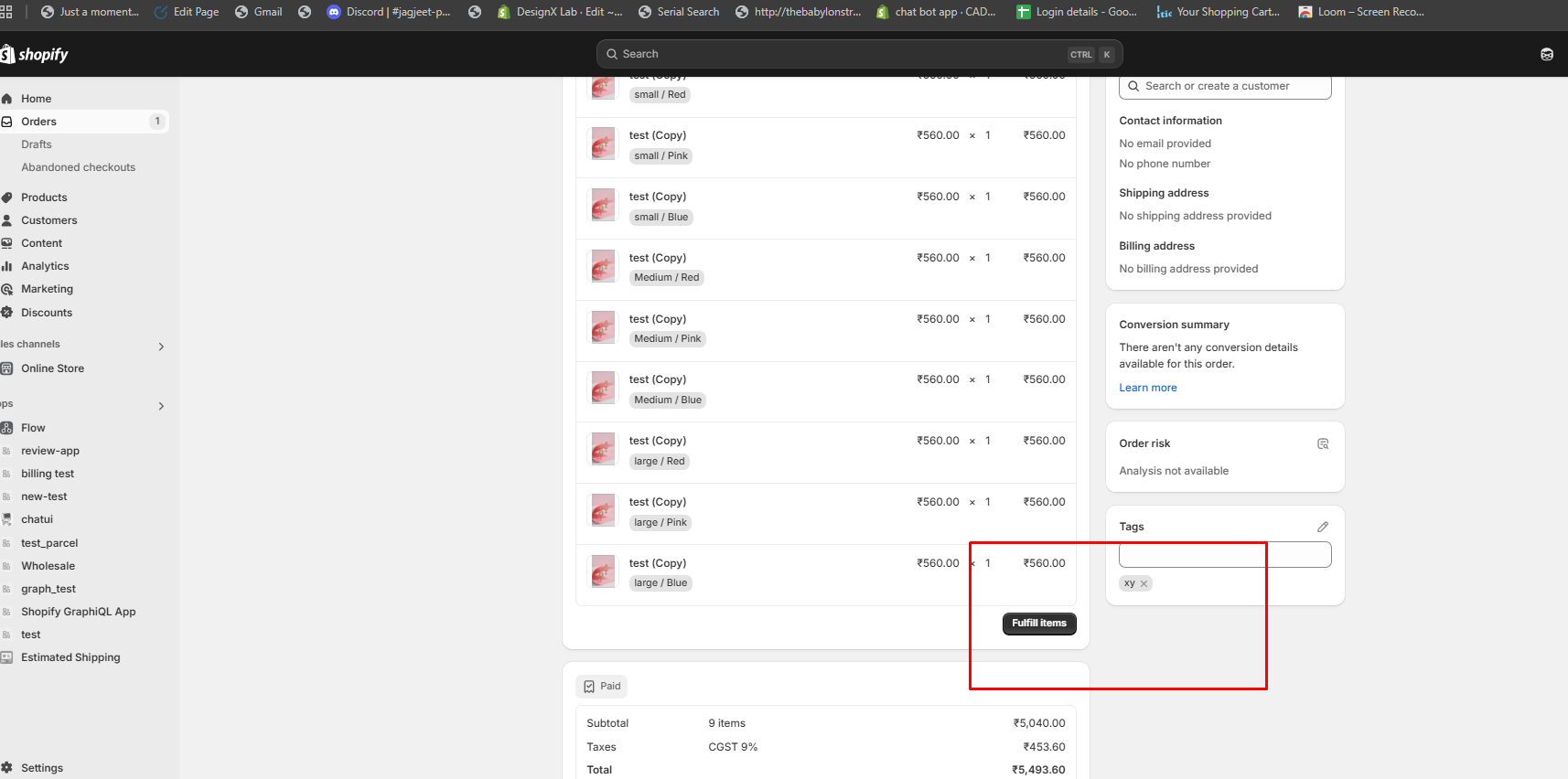Click the large / Red variant badge

click(x=660, y=462)
